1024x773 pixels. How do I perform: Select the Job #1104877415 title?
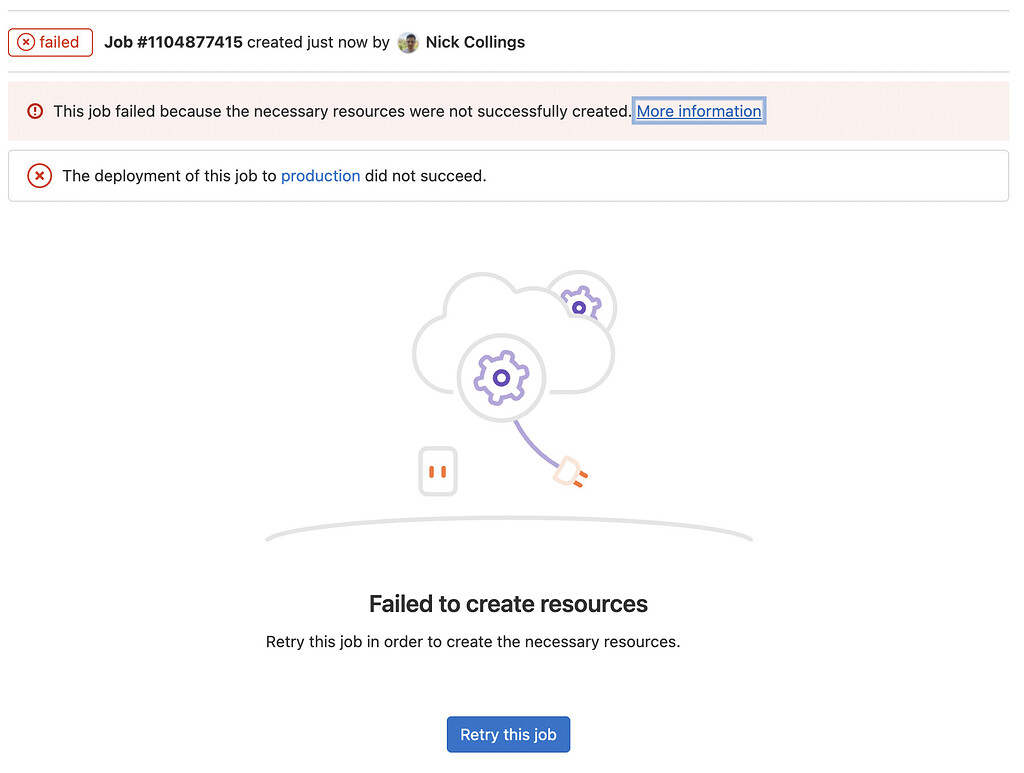coord(174,42)
